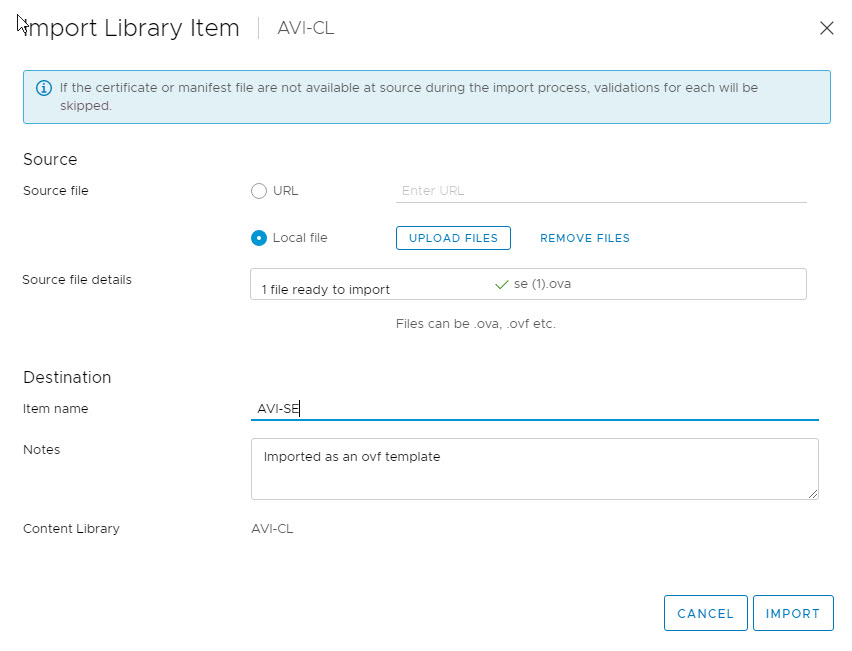Click the certificate validation info message

[x=408, y=96]
